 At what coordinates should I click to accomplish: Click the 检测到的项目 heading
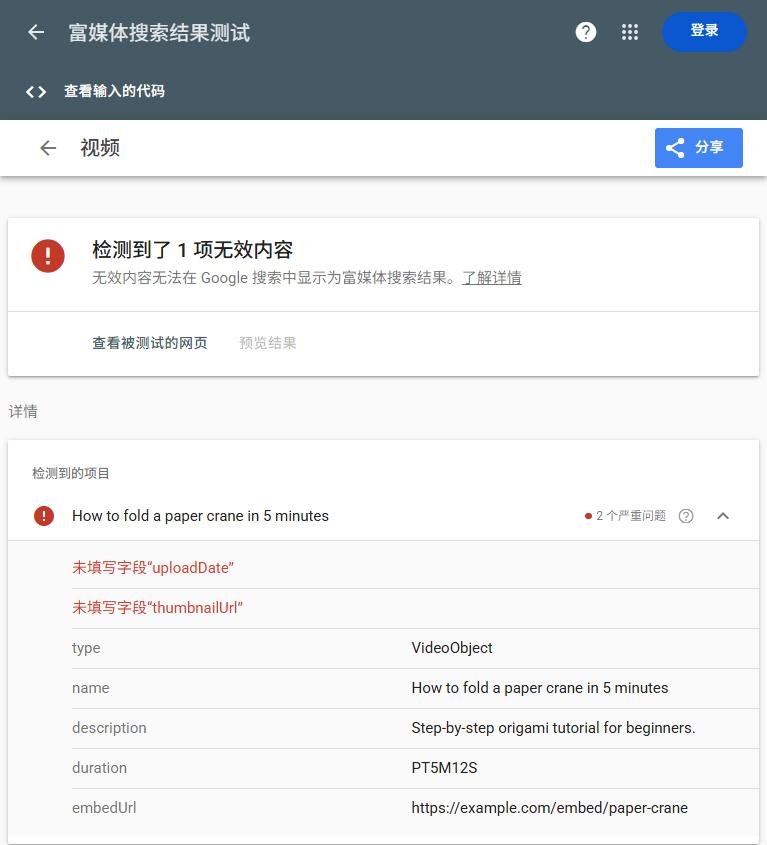[x=71, y=473]
